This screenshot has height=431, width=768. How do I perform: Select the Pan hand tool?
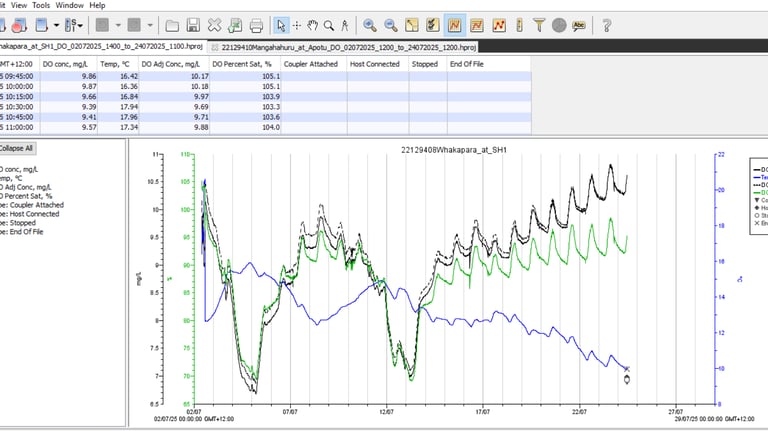(312, 25)
